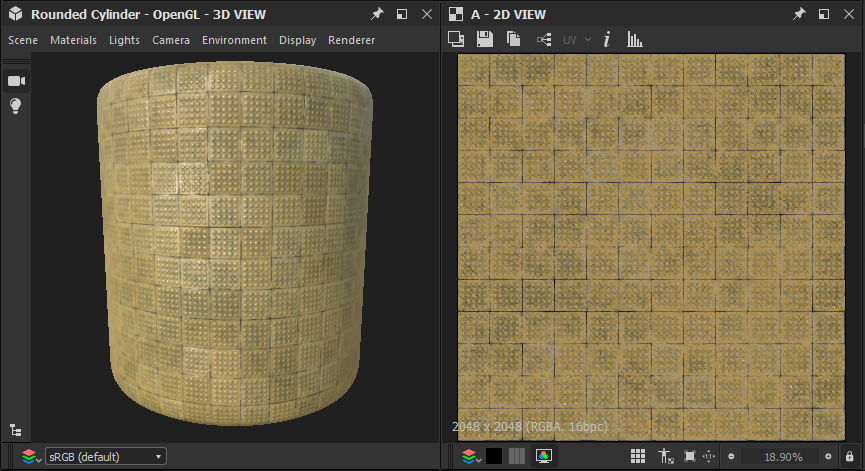
Task: Toggle the zoom lock padlock icon
Action: click(x=849, y=457)
